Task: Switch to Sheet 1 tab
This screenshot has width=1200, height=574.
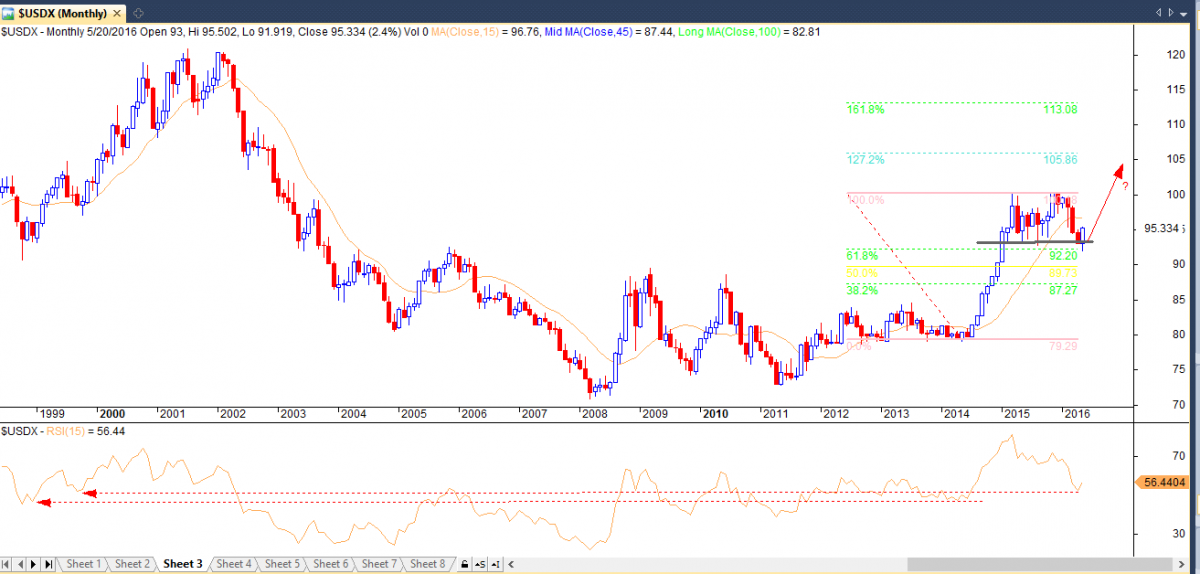Action: tap(83, 565)
